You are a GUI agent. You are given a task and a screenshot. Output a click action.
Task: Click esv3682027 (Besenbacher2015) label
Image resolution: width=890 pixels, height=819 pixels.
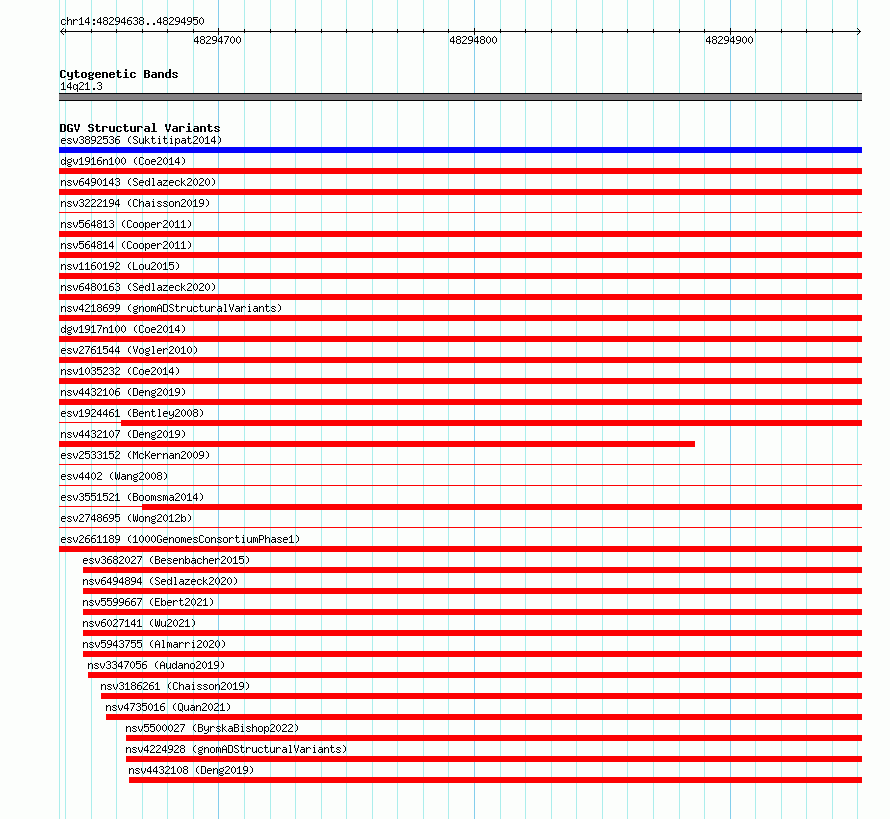[x=166, y=560]
